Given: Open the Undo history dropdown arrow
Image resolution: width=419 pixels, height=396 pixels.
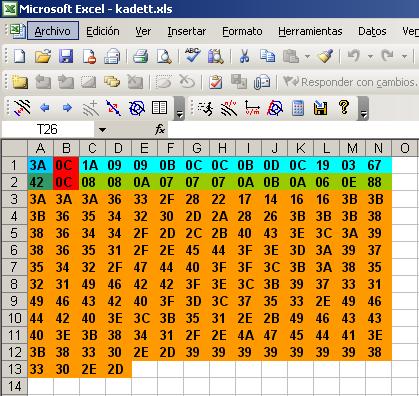Looking at the screenshot, I should (370, 56).
